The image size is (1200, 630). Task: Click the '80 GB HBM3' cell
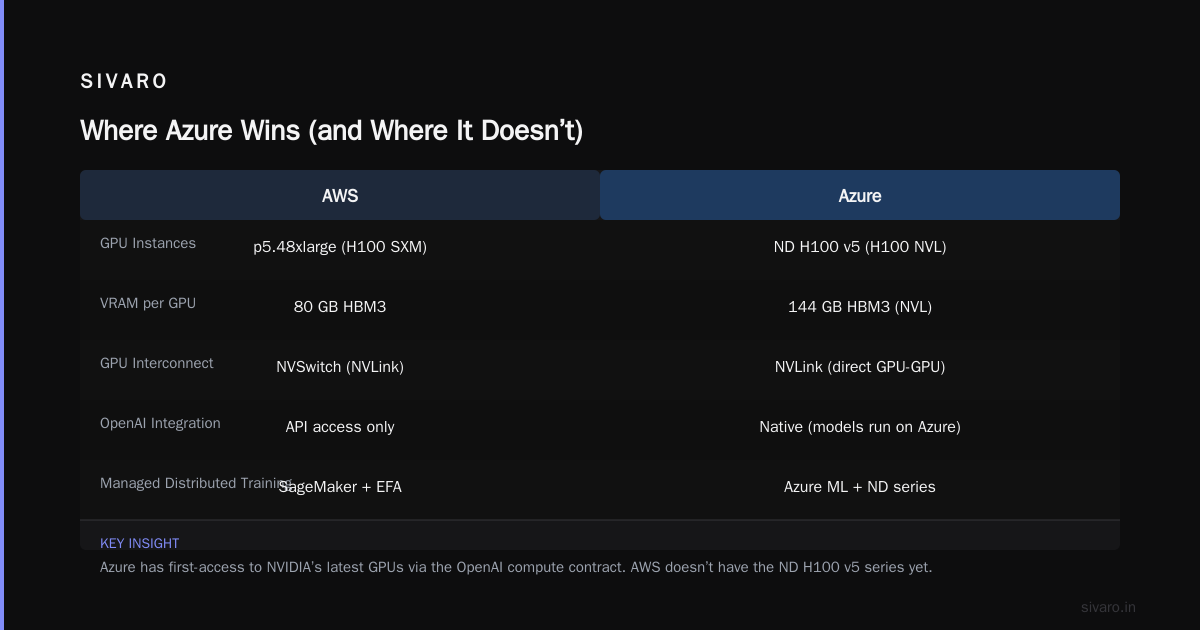pos(340,307)
